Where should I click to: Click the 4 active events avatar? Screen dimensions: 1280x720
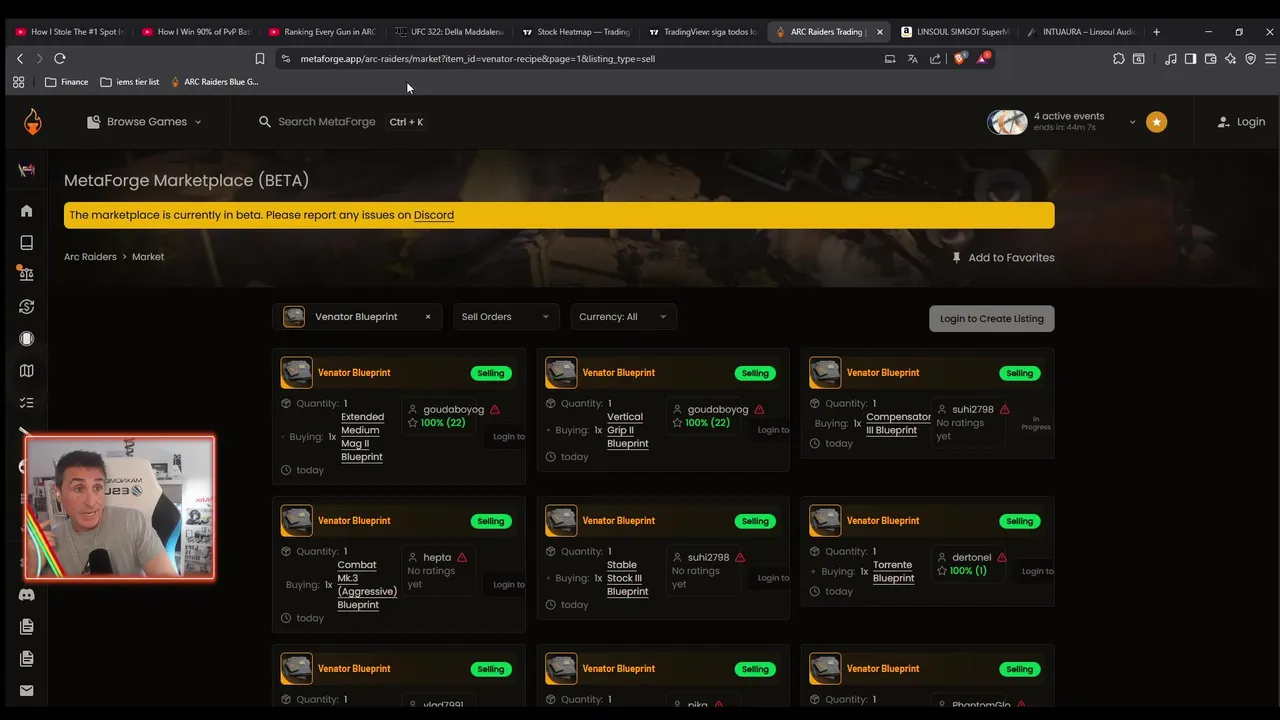[1007, 122]
